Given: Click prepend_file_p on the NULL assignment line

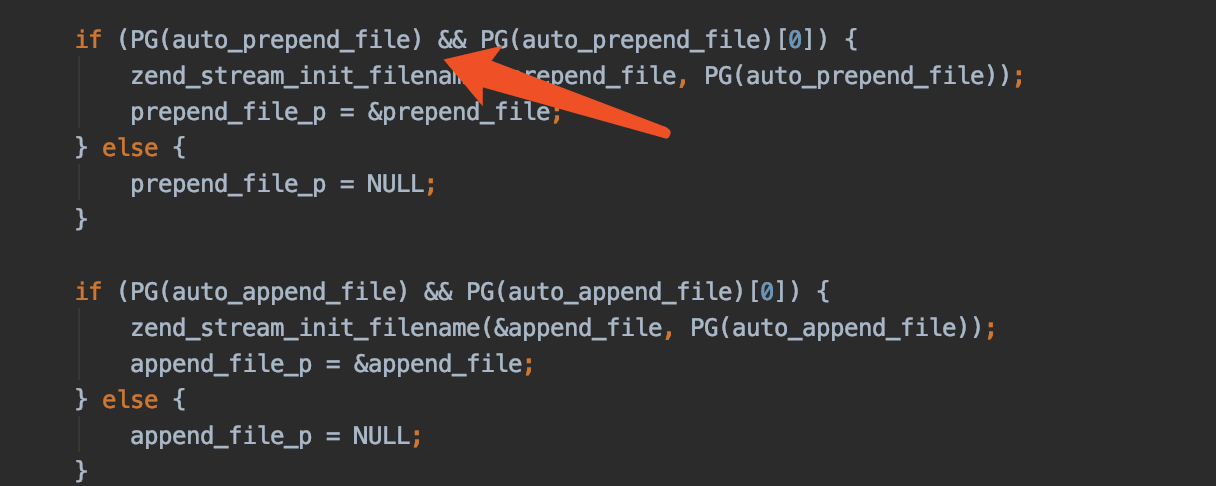Looking at the screenshot, I should tap(228, 184).
